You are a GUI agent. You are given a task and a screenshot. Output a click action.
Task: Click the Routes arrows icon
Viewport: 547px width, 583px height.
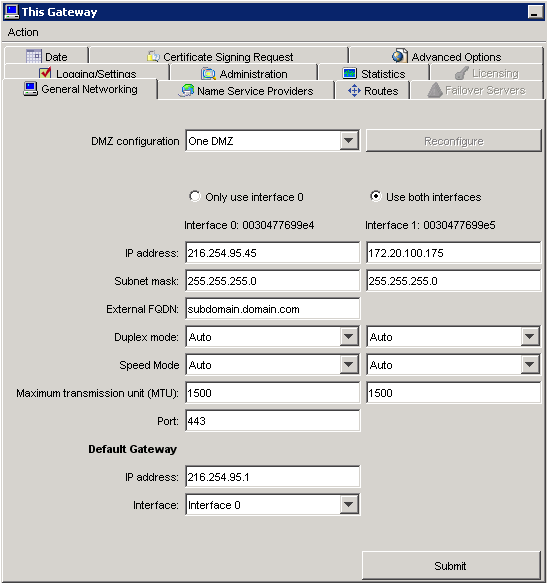[354, 91]
